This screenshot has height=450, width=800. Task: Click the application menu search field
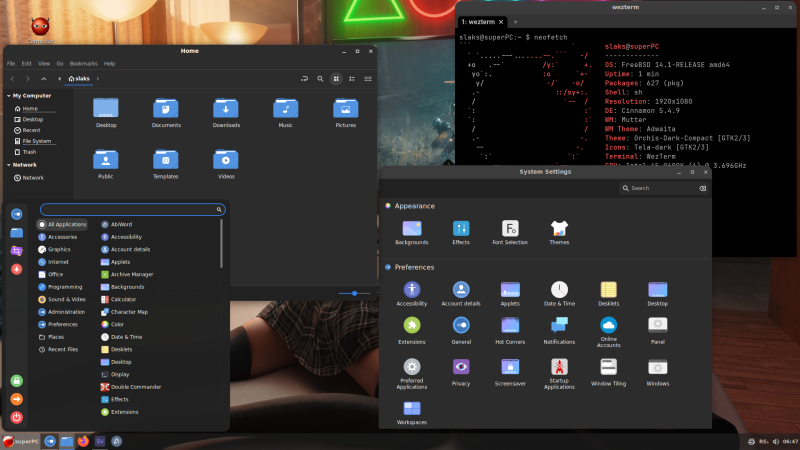click(x=133, y=209)
